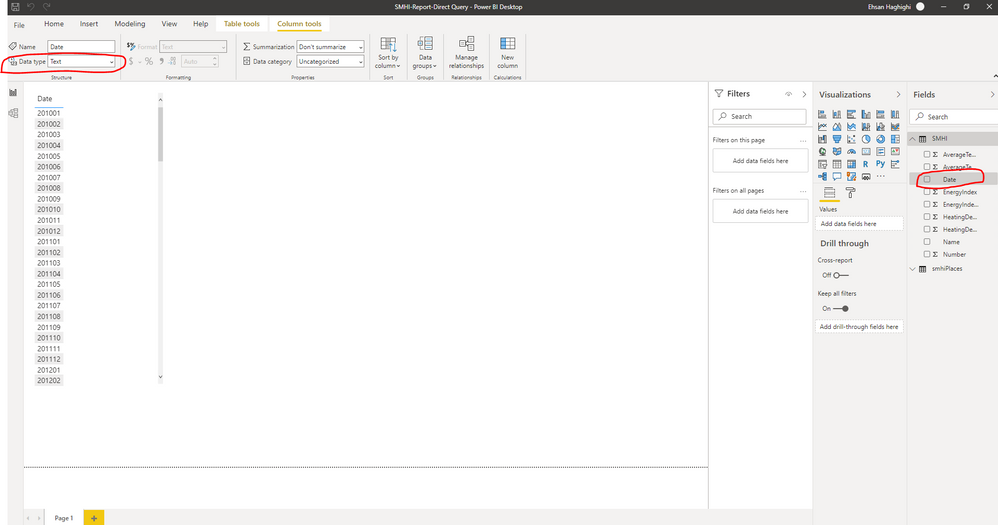
Task: Select the donut chart visual
Action: click(x=880, y=139)
